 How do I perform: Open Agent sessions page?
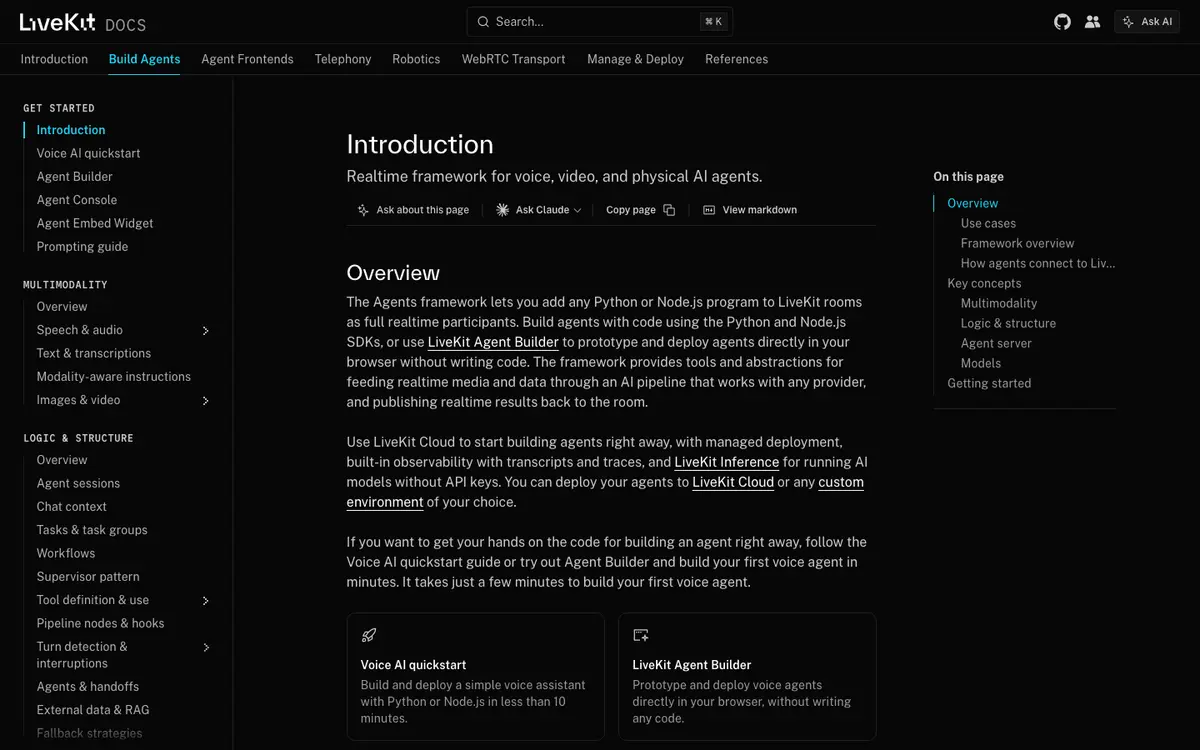(78, 483)
